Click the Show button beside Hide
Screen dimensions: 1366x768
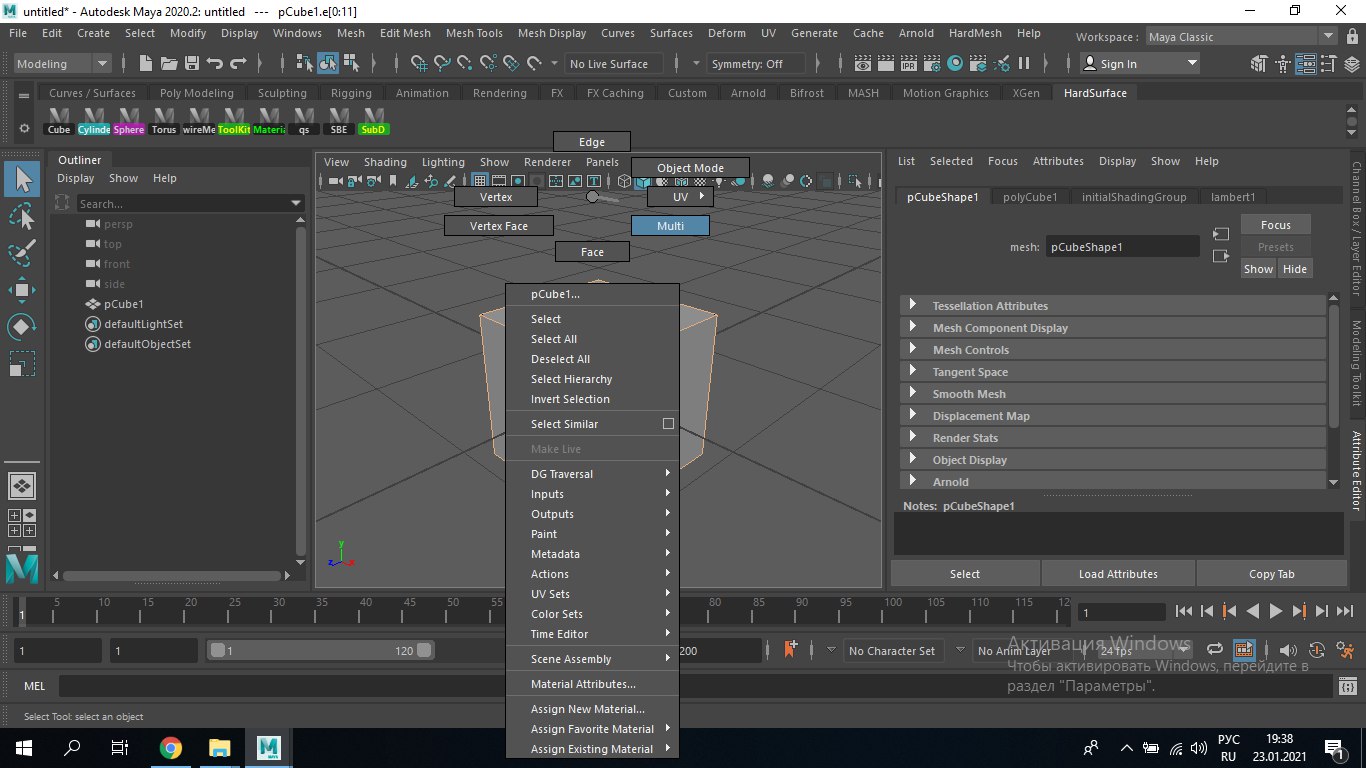pos(1258,269)
